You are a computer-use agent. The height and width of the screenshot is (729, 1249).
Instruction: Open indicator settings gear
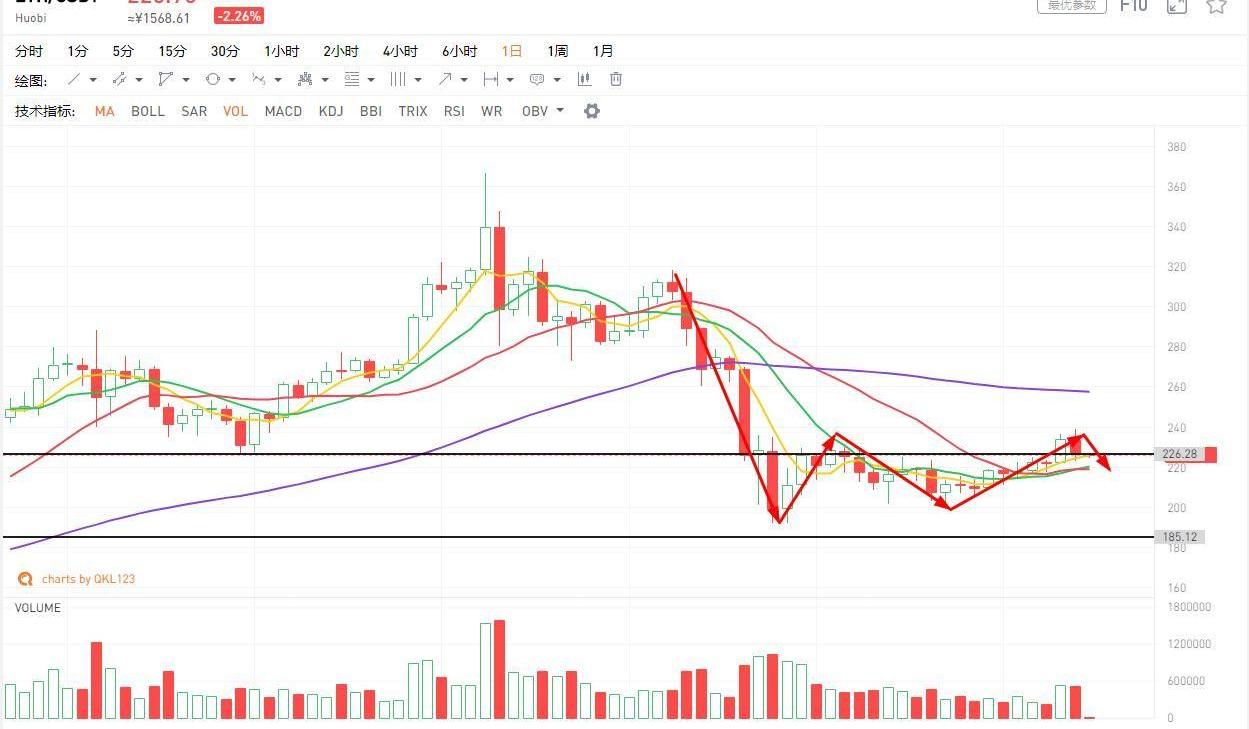(x=592, y=111)
